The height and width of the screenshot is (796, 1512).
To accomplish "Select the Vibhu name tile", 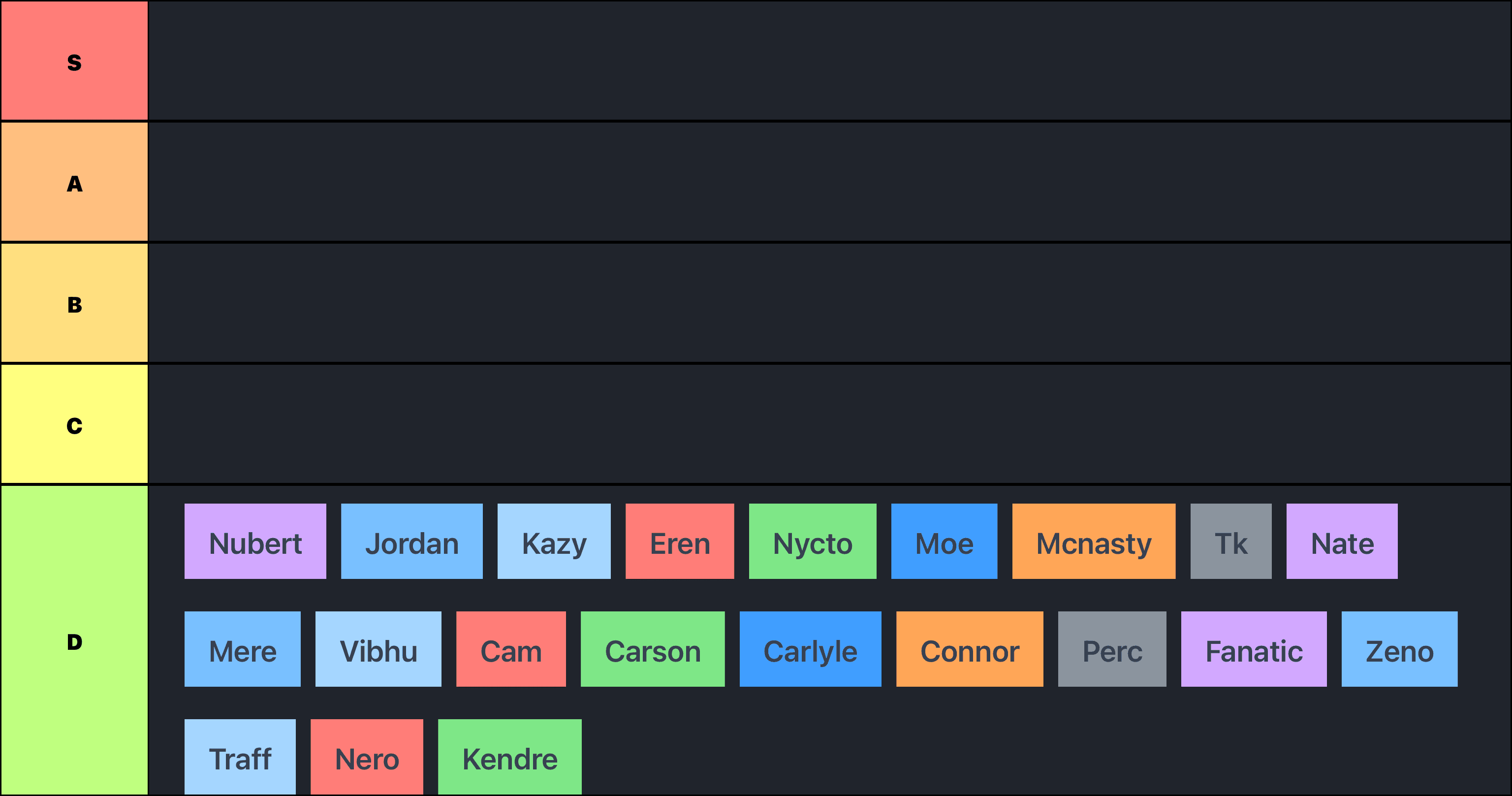I will tap(378, 649).
